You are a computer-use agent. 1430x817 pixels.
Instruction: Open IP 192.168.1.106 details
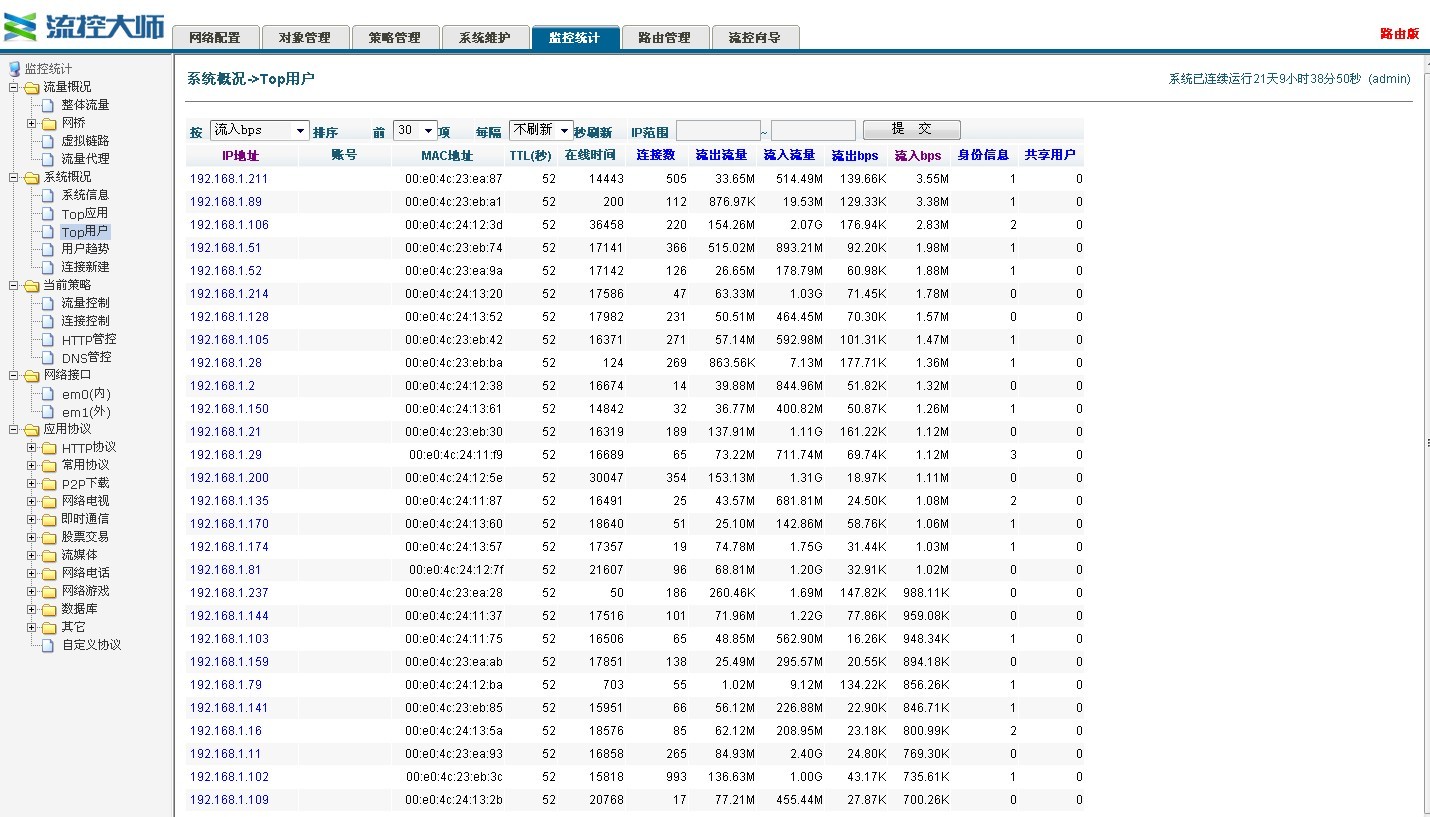(229, 225)
